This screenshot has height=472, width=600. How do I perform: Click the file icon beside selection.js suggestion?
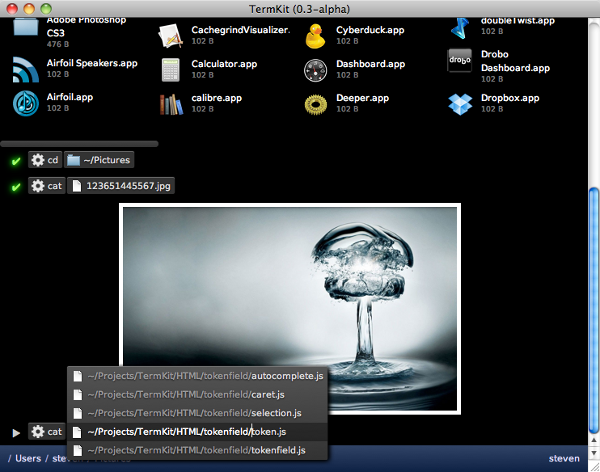tap(78, 413)
